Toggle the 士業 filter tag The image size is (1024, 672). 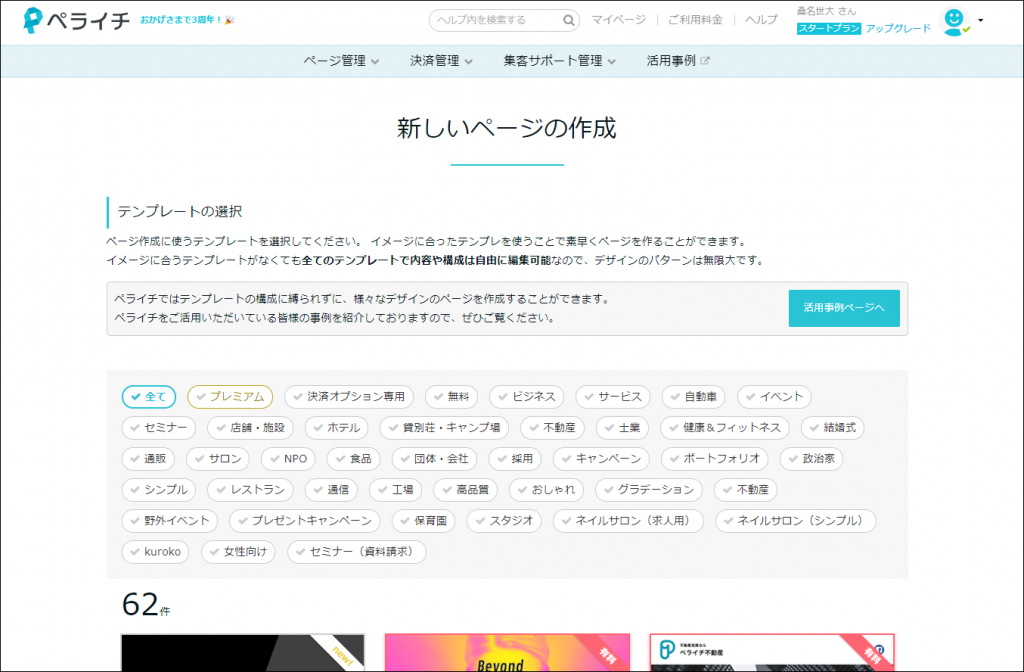622,428
